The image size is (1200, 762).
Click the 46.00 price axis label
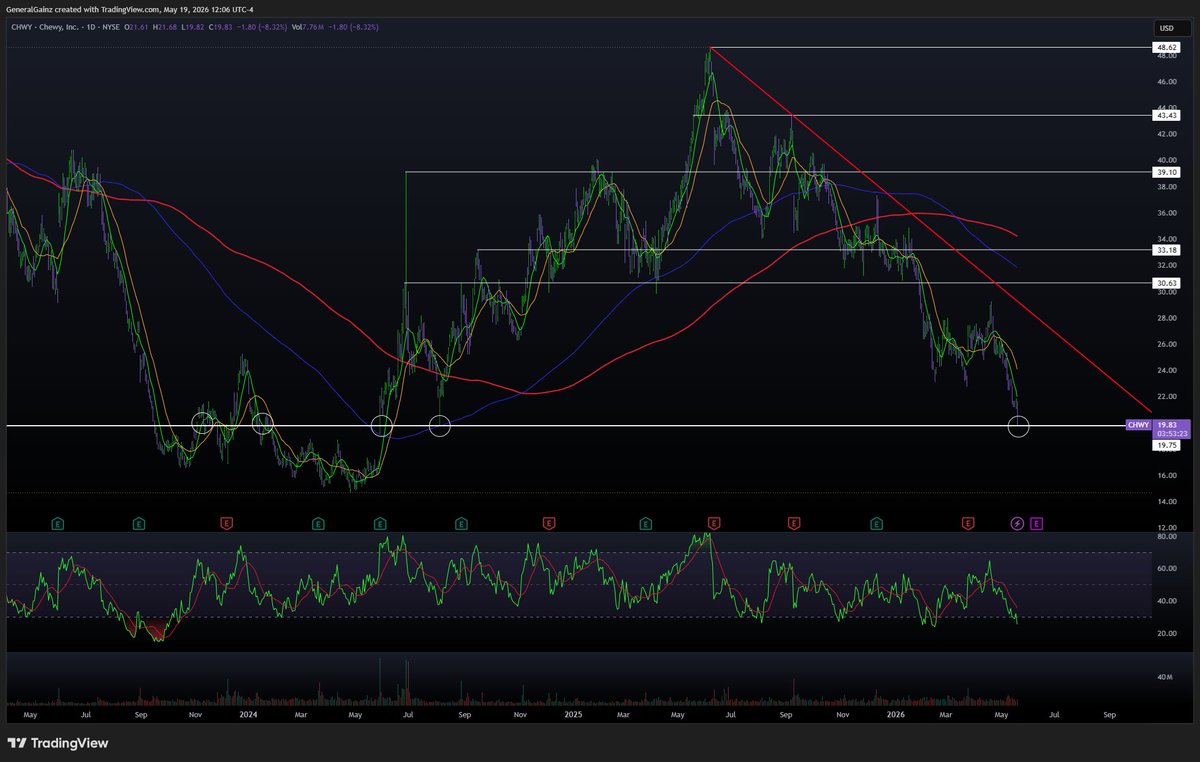click(x=1166, y=82)
